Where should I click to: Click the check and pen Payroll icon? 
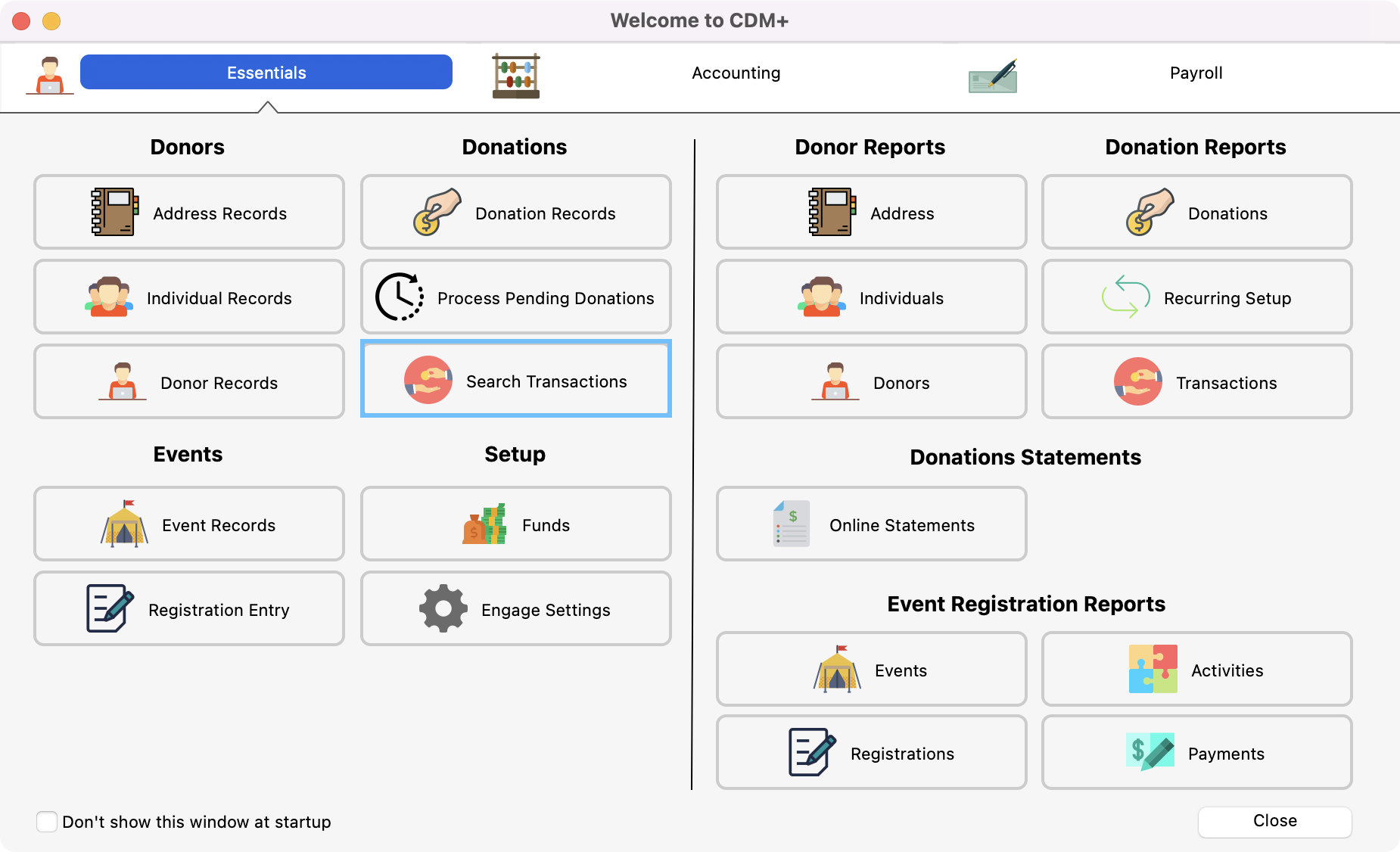pyautogui.click(x=992, y=76)
